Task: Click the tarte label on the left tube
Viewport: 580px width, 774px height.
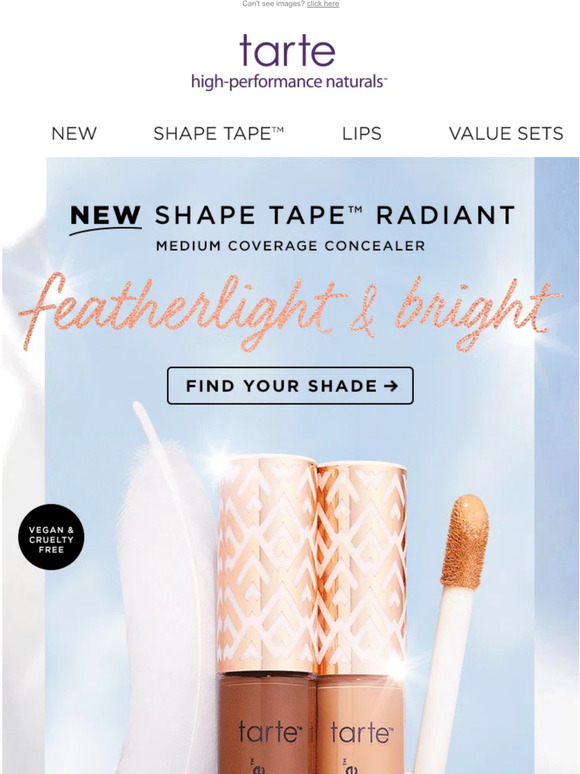Action: tap(270, 732)
